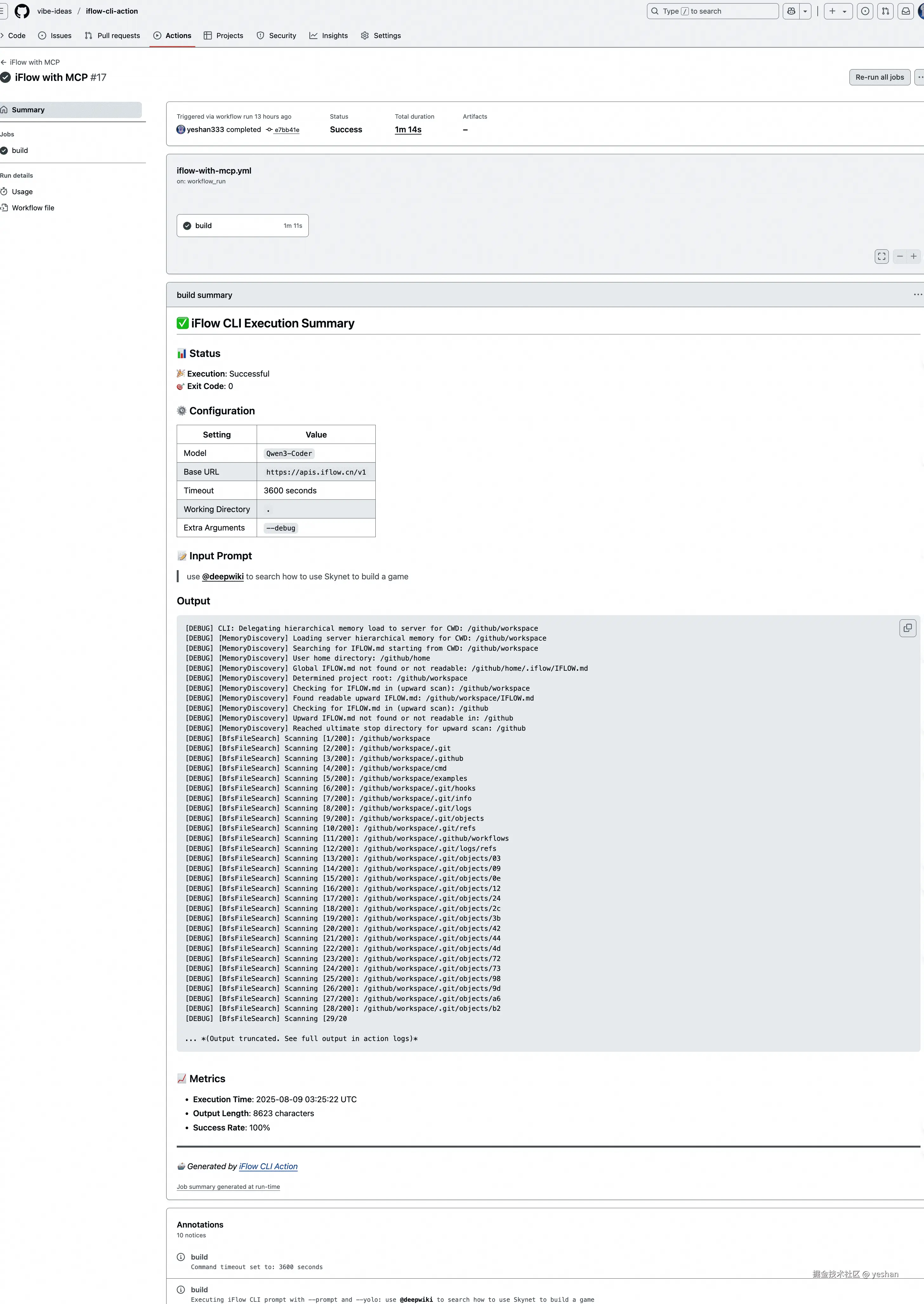Viewport: 924px width, 1304px height.
Task: Select the build node in the workflow graph
Action: tap(242, 225)
